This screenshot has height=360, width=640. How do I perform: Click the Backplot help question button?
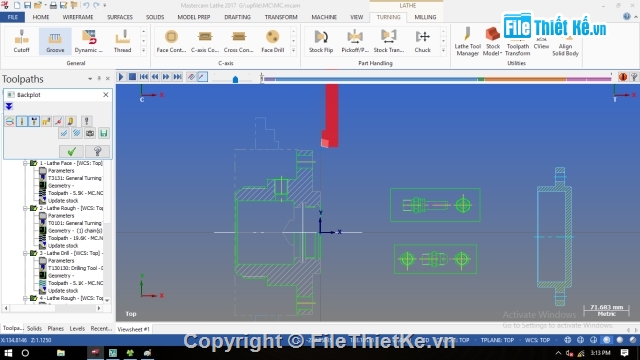click(97, 151)
